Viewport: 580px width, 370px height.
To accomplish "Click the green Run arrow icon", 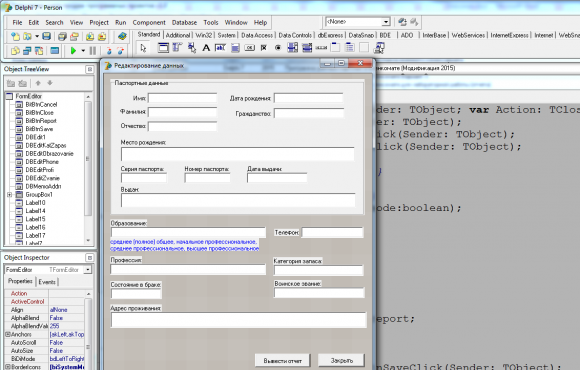I will (x=73, y=50).
